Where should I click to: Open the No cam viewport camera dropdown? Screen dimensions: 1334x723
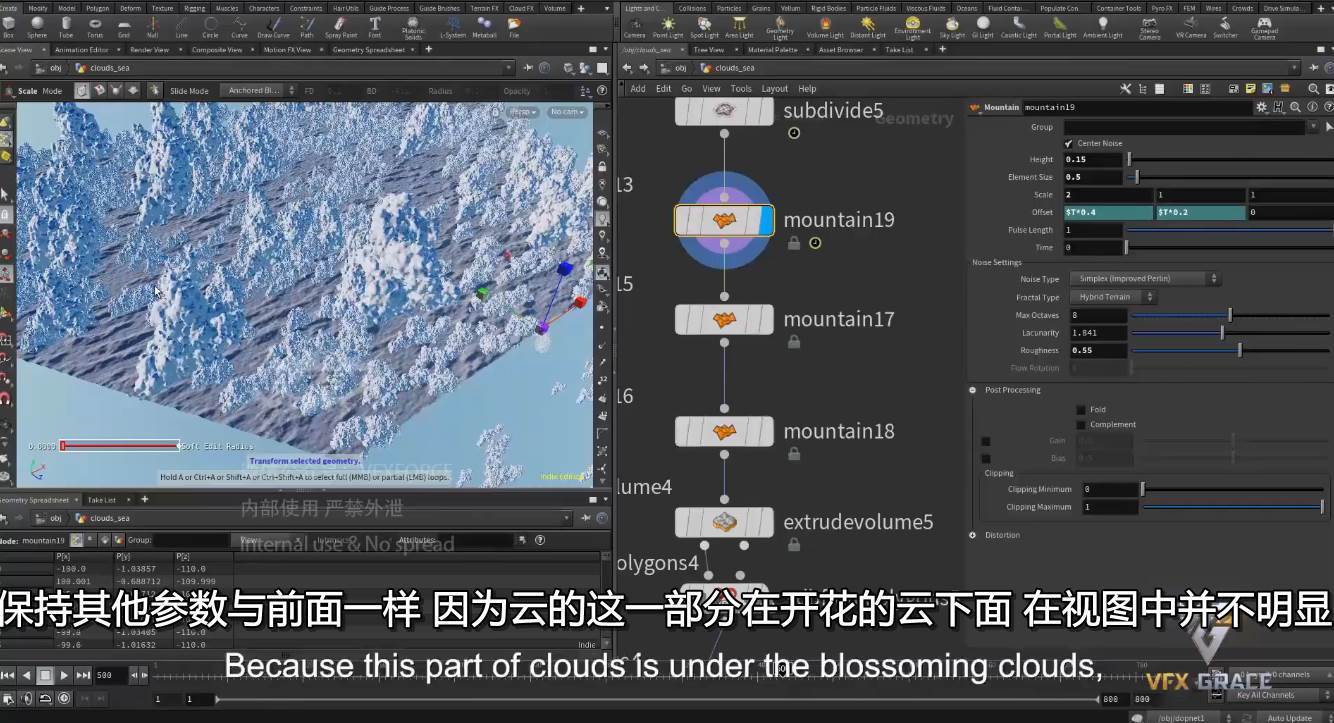(x=568, y=112)
